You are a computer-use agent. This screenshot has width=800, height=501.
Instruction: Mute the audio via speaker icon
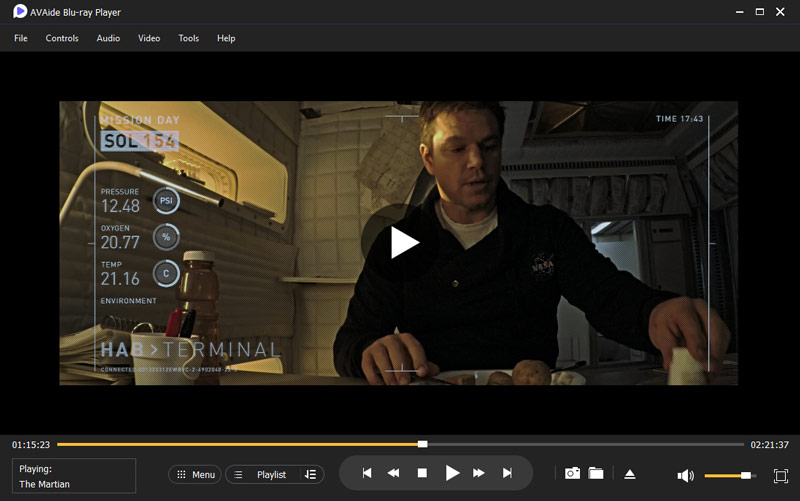(685, 475)
